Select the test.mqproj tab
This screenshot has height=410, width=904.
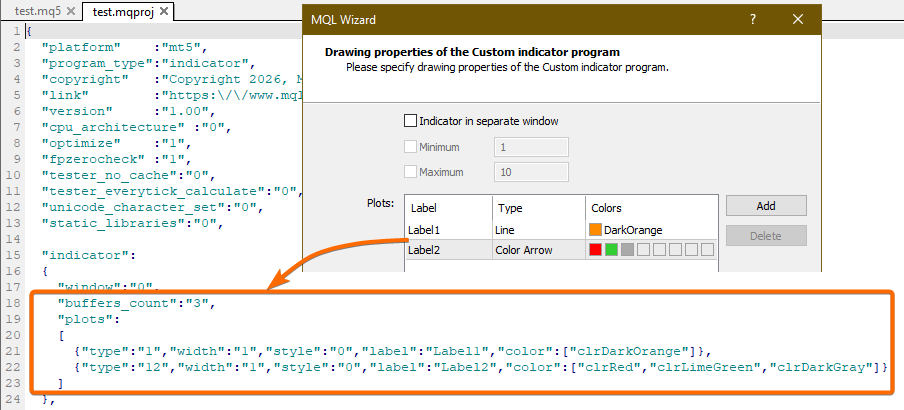(x=118, y=12)
